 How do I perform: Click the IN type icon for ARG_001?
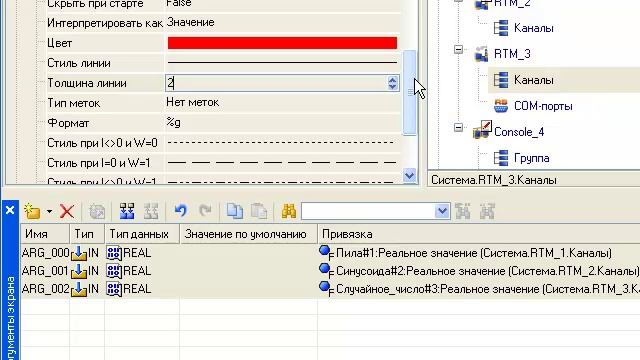point(79,271)
